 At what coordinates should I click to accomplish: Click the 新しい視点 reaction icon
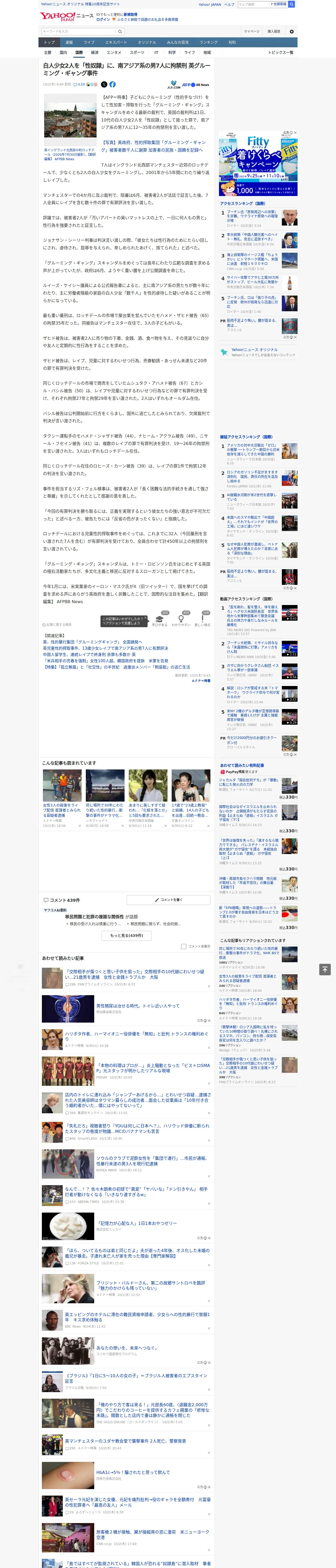point(203,619)
